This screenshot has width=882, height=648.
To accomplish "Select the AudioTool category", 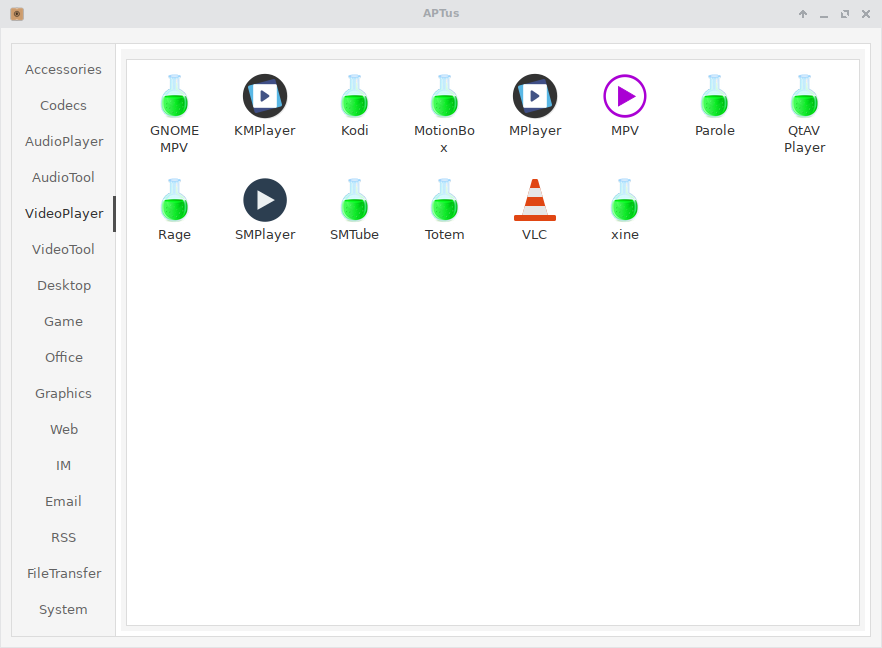I will (x=64, y=177).
